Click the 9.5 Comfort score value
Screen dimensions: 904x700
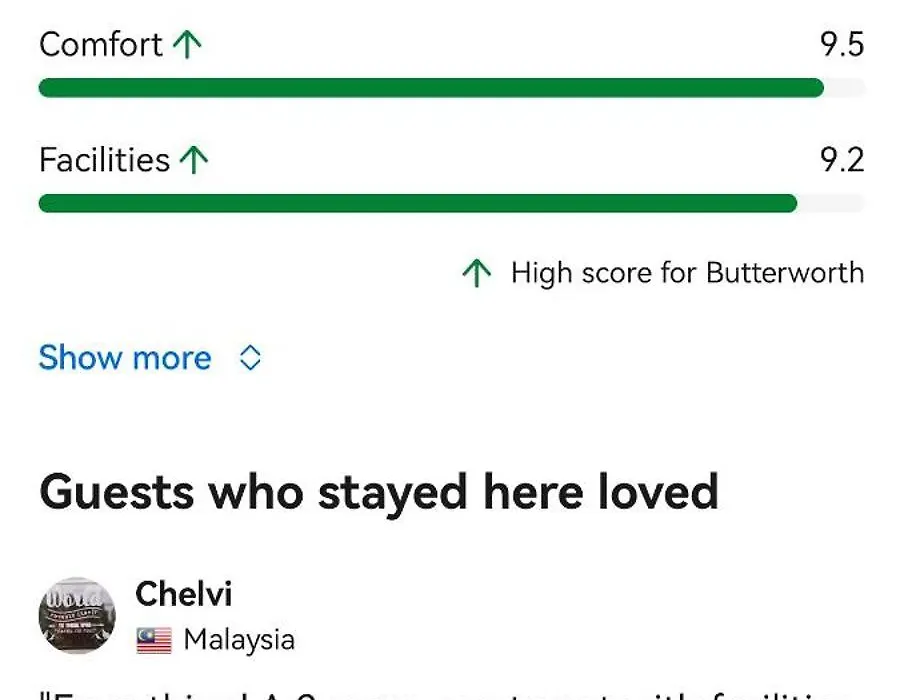pyautogui.click(x=842, y=44)
